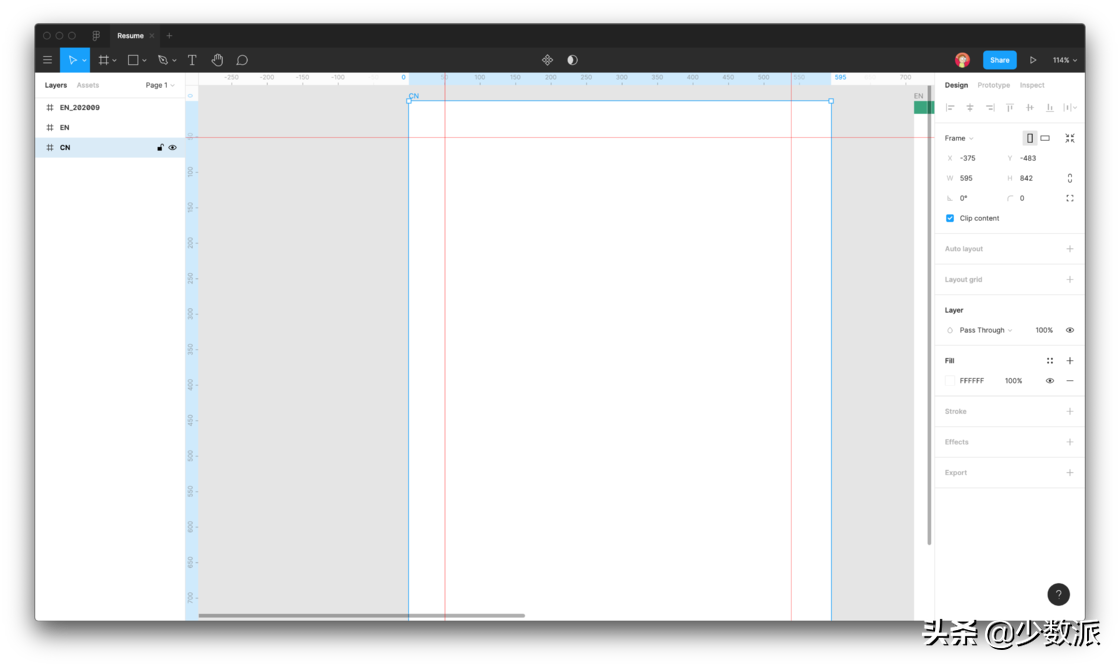This screenshot has width=1120, height=667.
Task: Click Align right icon
Action: pos(990,108)
